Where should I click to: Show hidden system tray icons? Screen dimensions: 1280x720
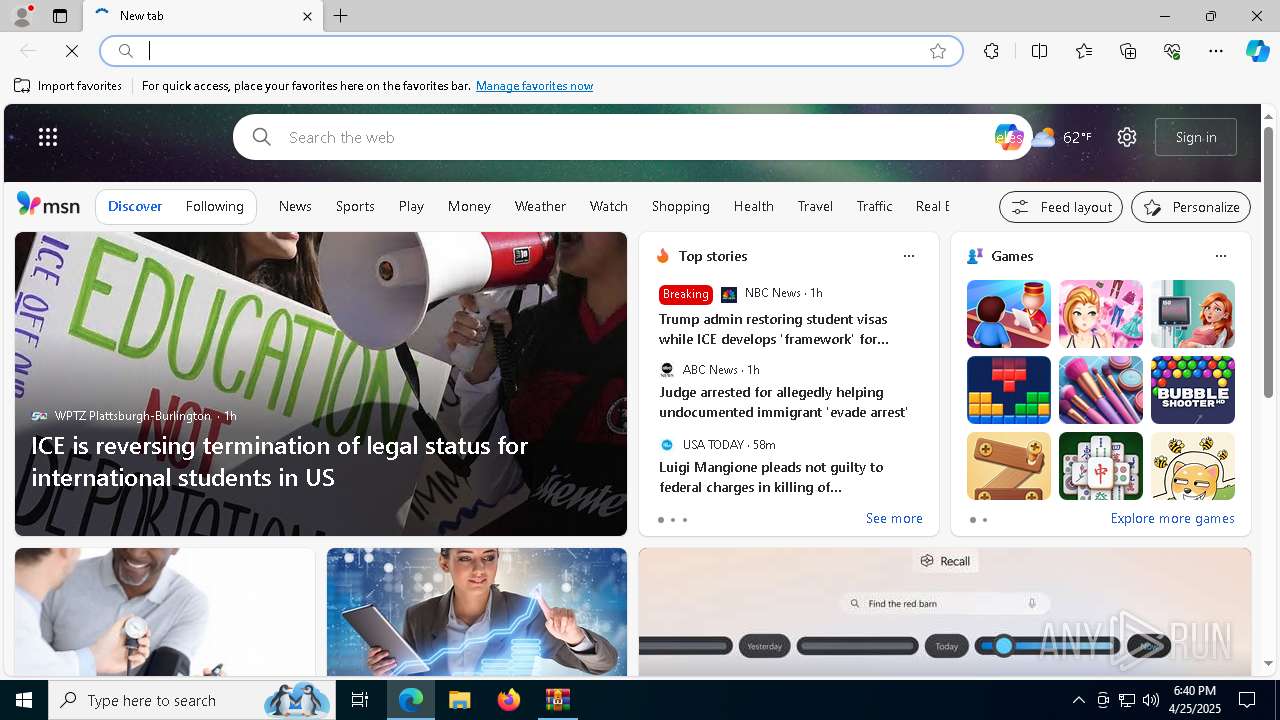(1078, 700)
